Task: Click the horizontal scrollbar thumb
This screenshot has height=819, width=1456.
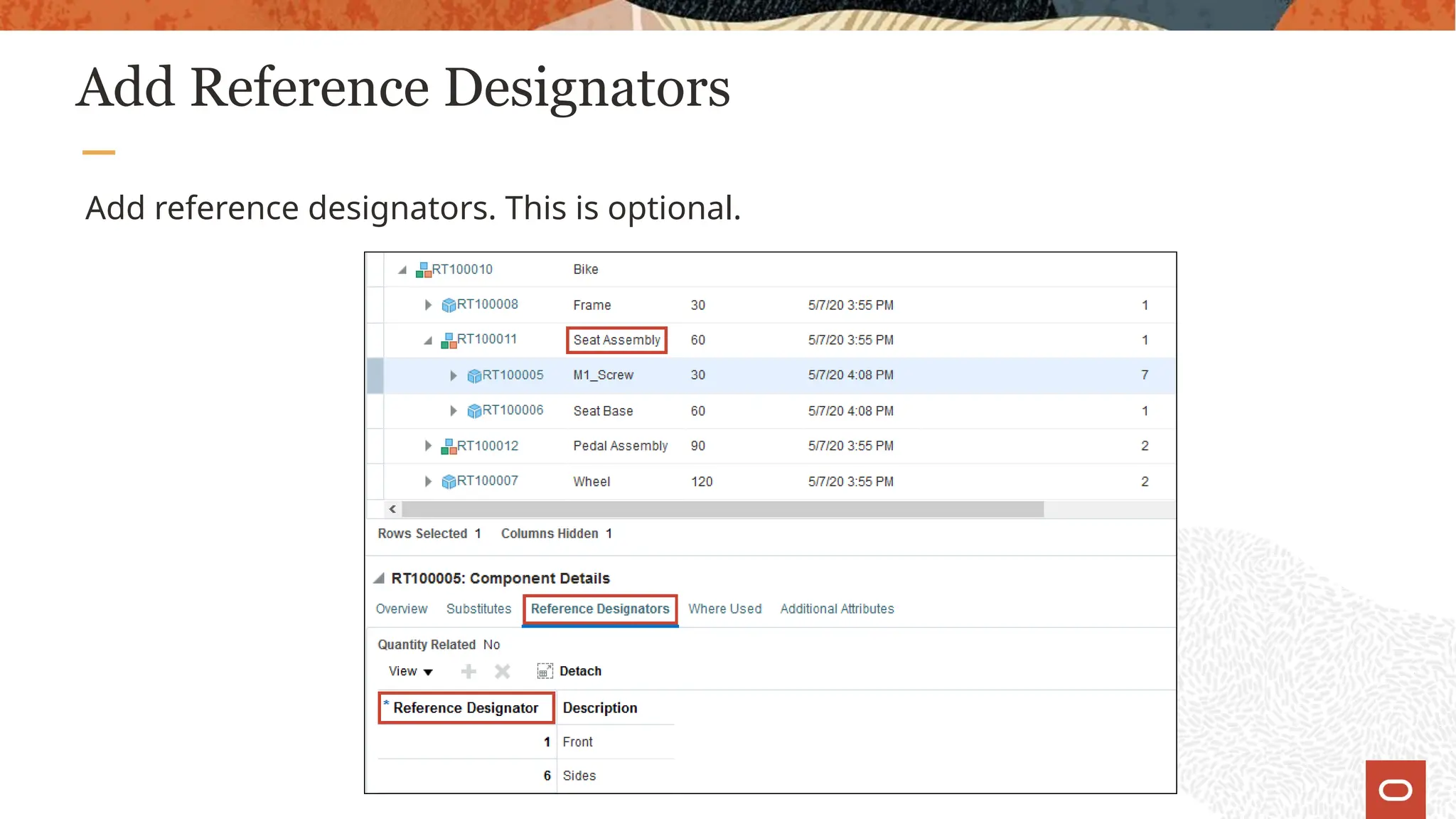Action: pos(723,509)
